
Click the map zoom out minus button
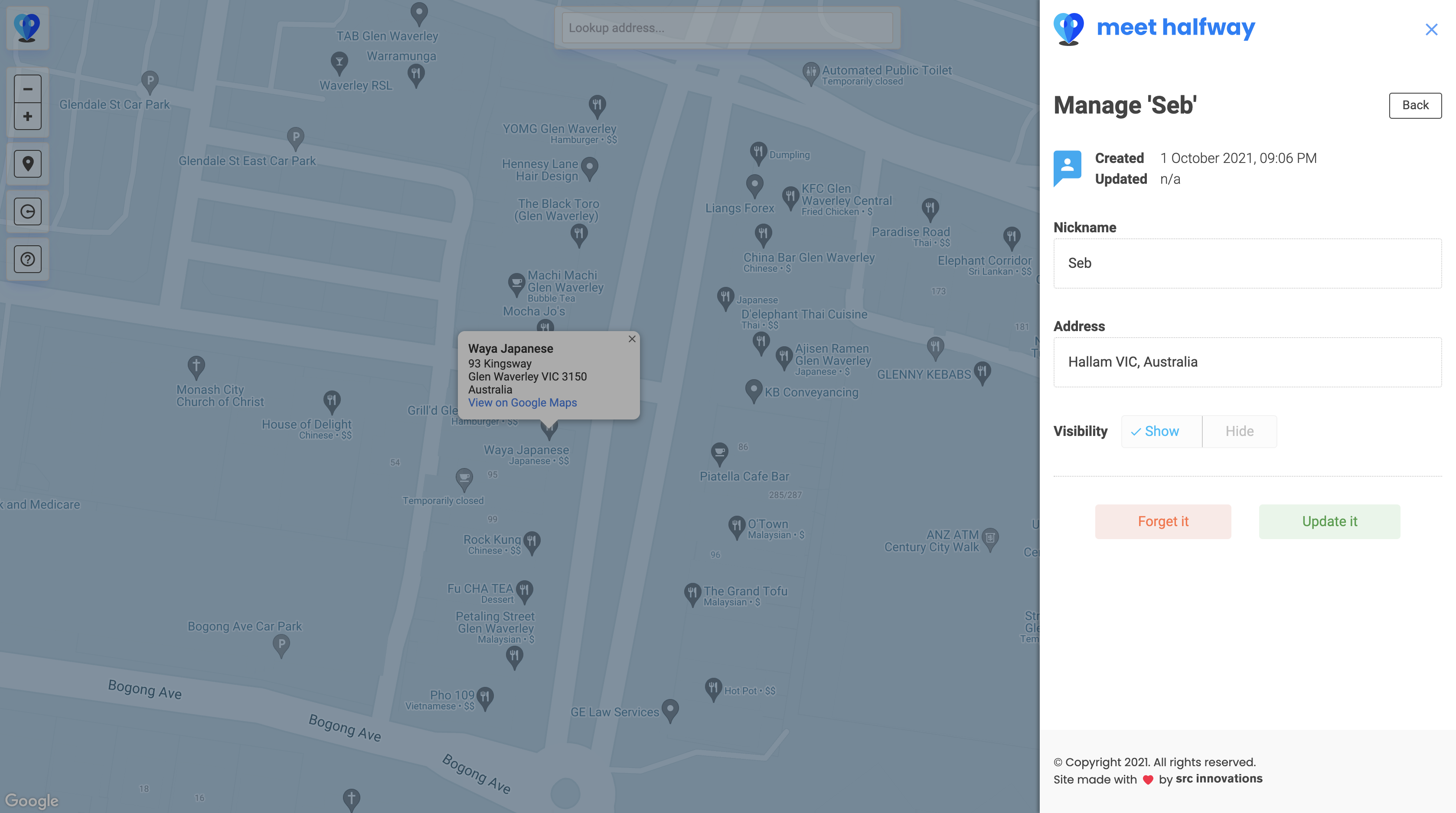27,89
